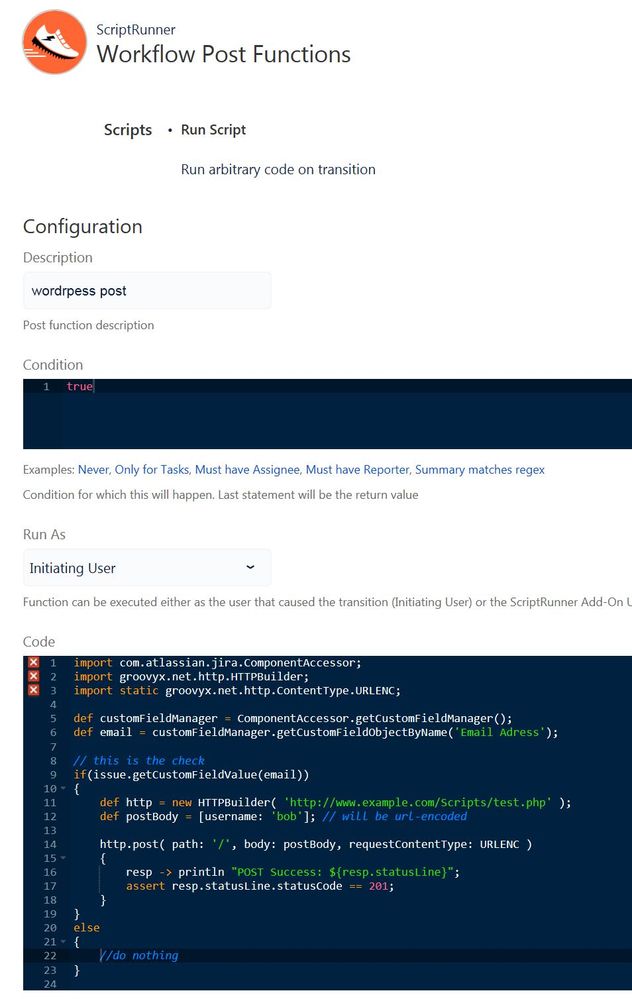Place cursor on the import ComponentAccessor line
The height and width of the screenshot is (999, 632).
click(217, 663)
